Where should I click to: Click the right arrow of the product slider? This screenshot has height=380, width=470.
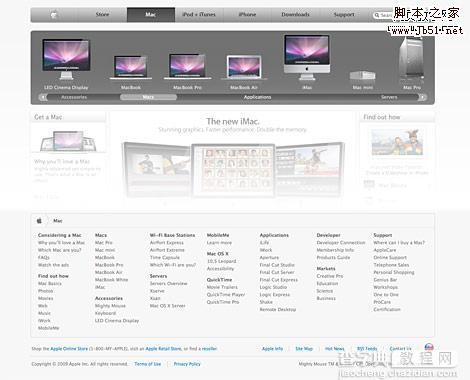(422, 97)
